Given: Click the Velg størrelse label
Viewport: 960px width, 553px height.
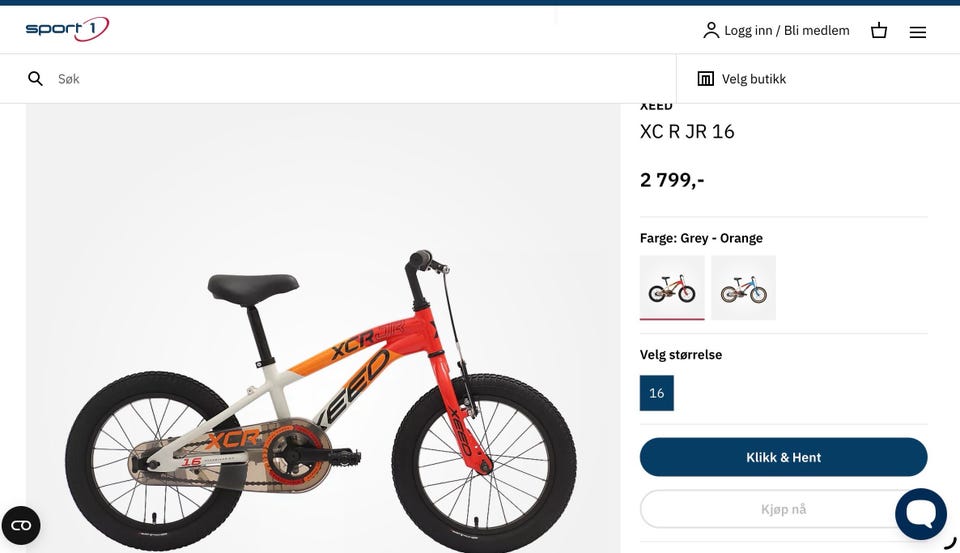Looking at the screenshot, I should tap(681, 355).
